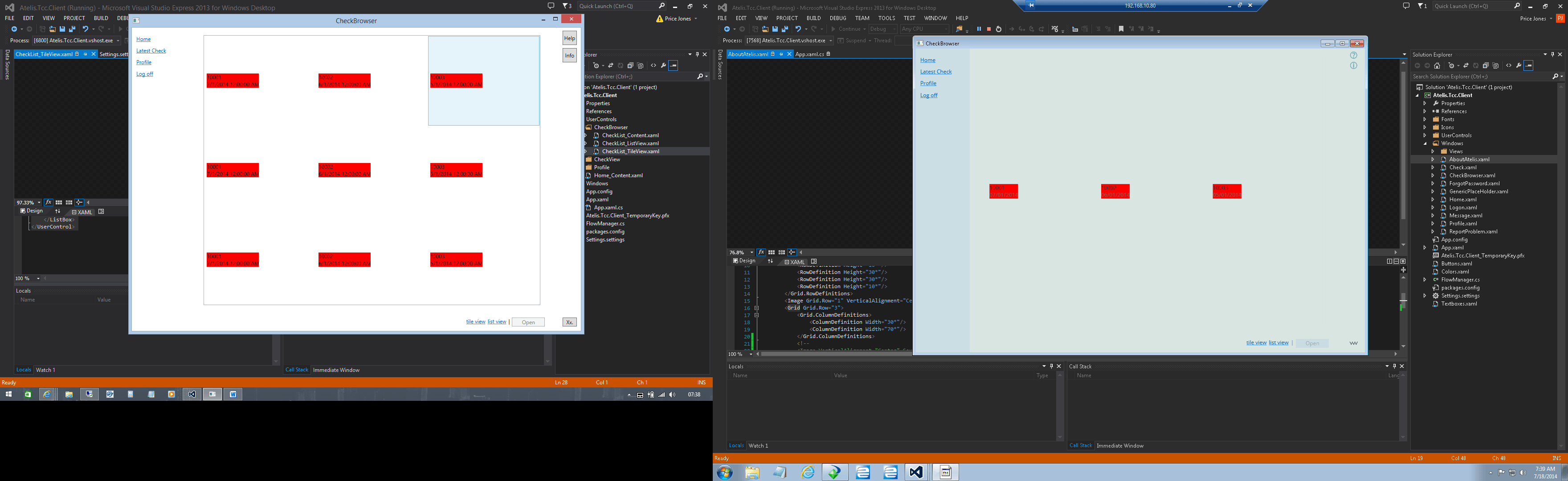Image resolution: width=1568 pixels, height=481 pixels.
Task: Click Undo icon in left Visual Studio toolbar
Action: (85, 29)
